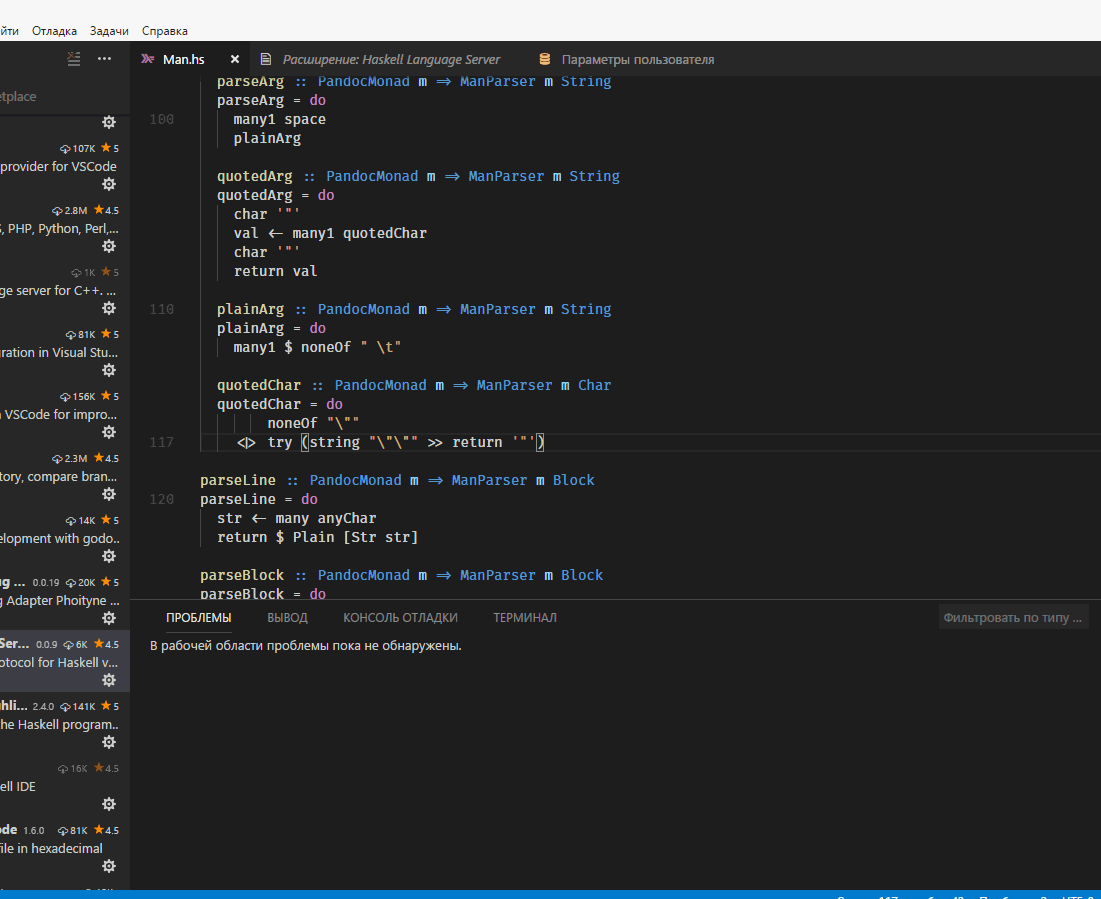Screen dimensions: 1101x899
Task: Open gear menu for 'elopment with godo..' extension
Action: [x=109, y=556]
